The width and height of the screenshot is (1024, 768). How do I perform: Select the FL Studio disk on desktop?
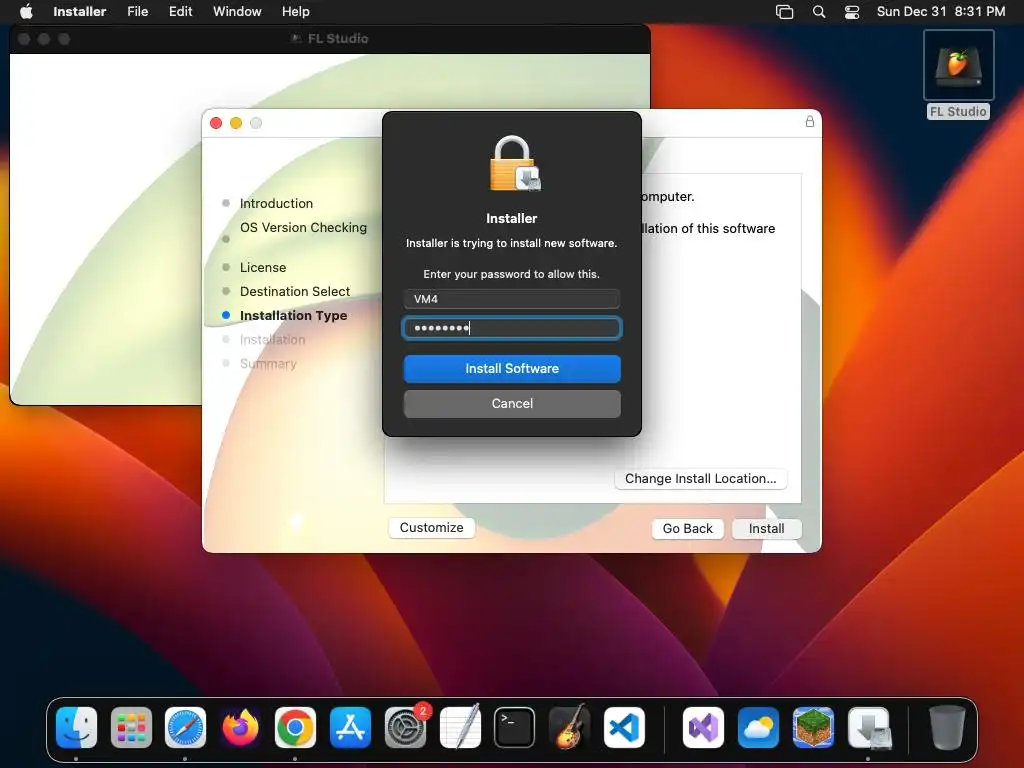(958, 74)
